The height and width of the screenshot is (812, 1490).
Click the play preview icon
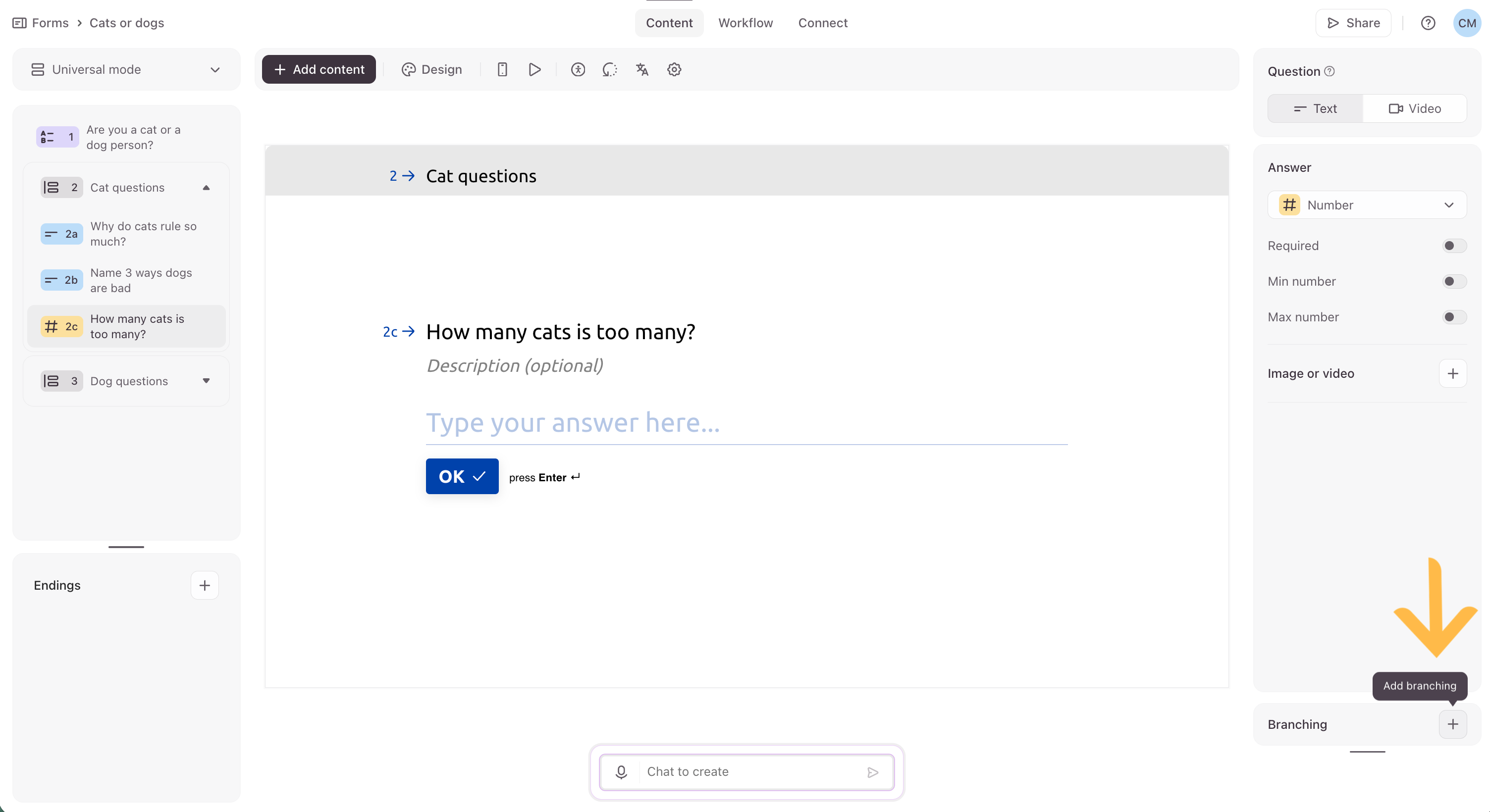pyautogui.click(x=534, y=69)
